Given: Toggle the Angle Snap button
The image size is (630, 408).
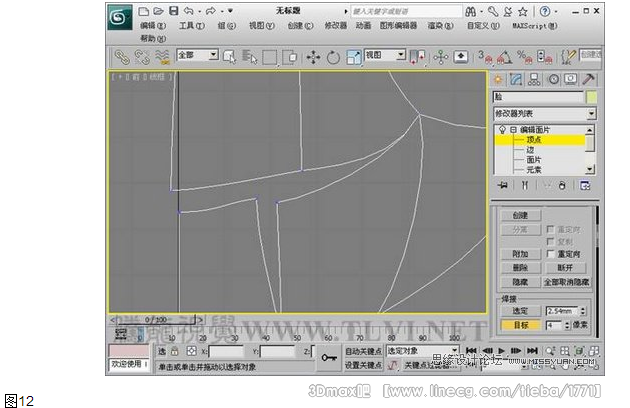Looking at the screenshot, I should 505,57.
